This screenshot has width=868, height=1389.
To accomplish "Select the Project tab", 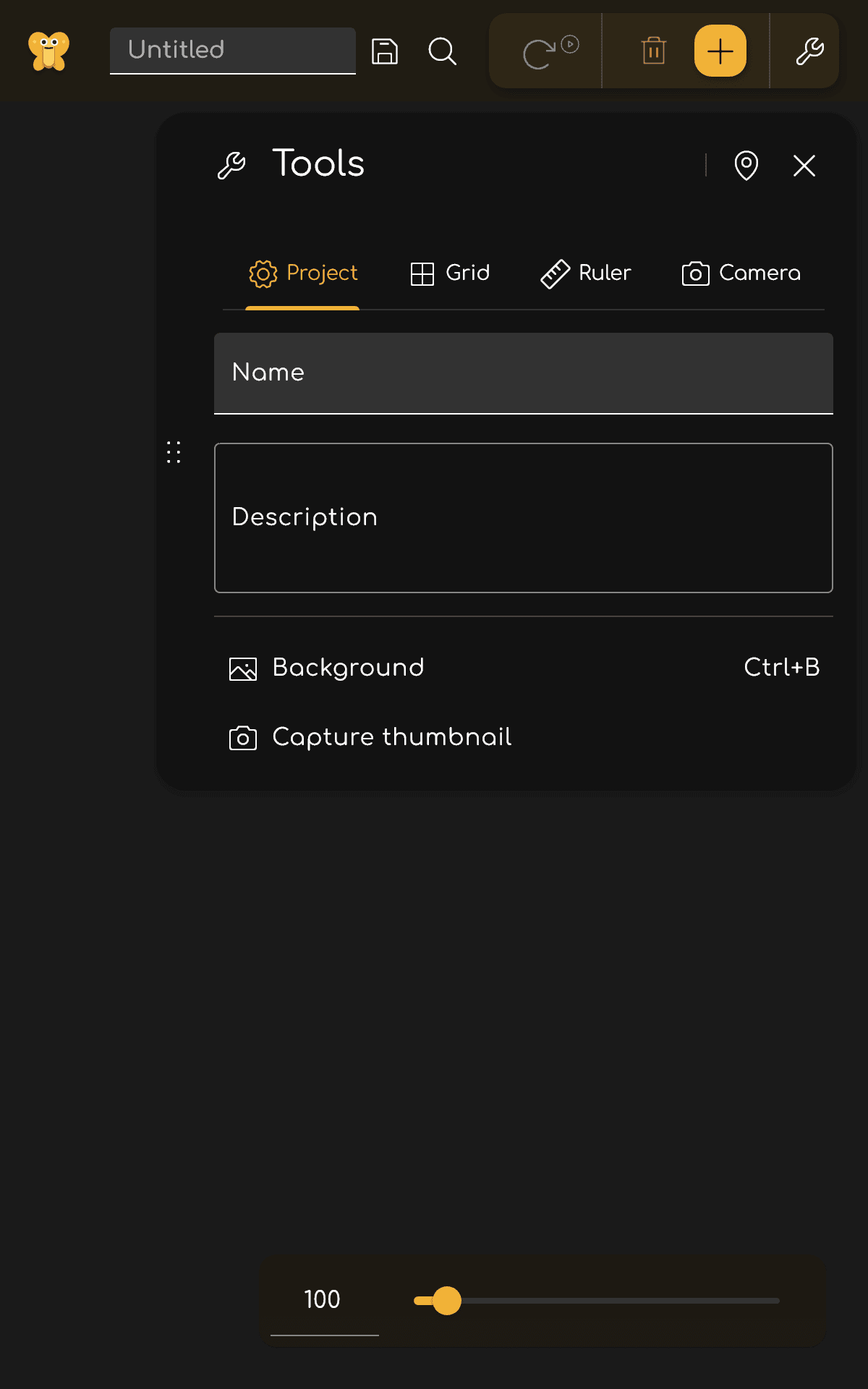I will coord(303,273).
